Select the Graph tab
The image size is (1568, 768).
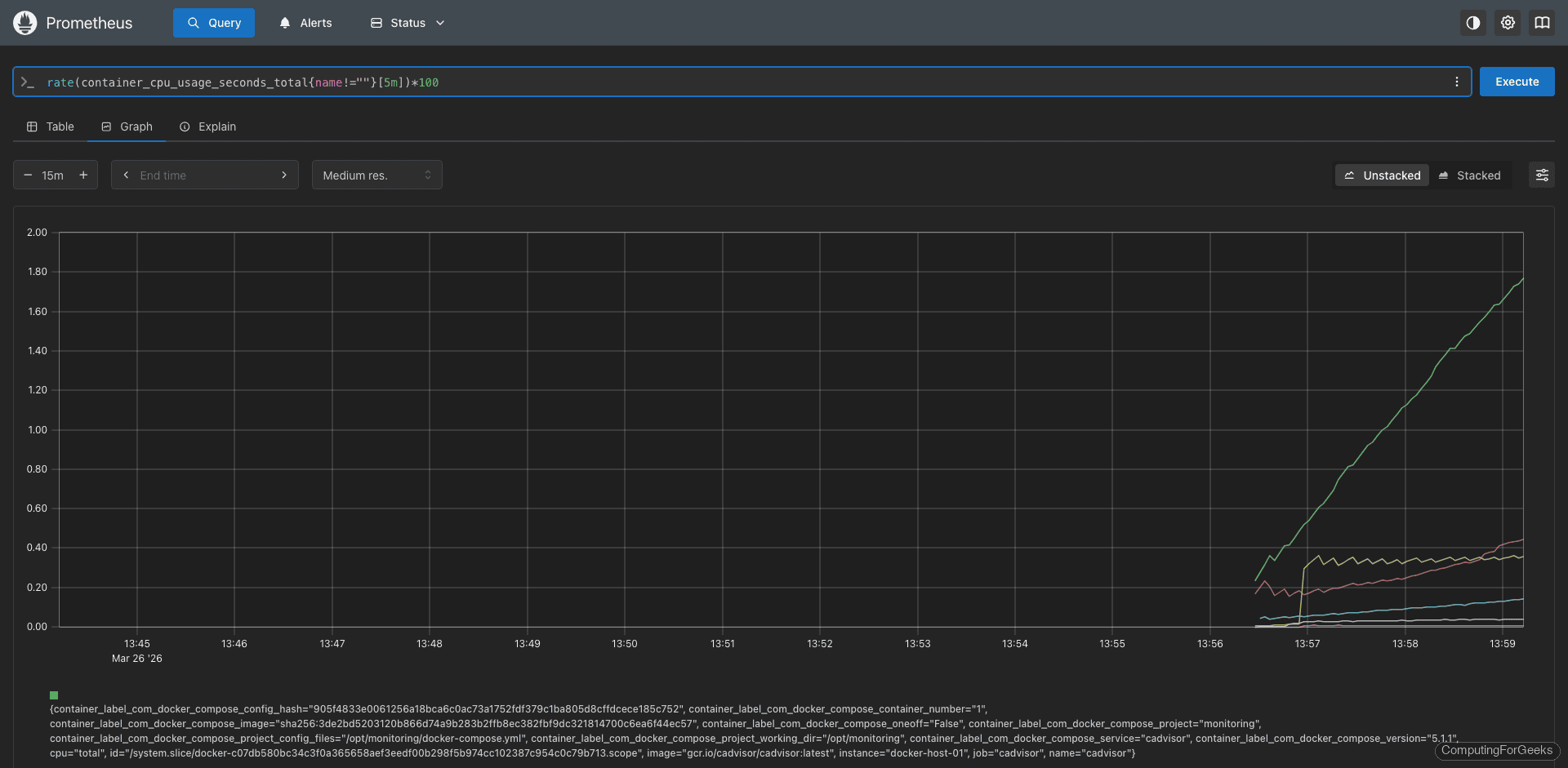tap(127, 127)
